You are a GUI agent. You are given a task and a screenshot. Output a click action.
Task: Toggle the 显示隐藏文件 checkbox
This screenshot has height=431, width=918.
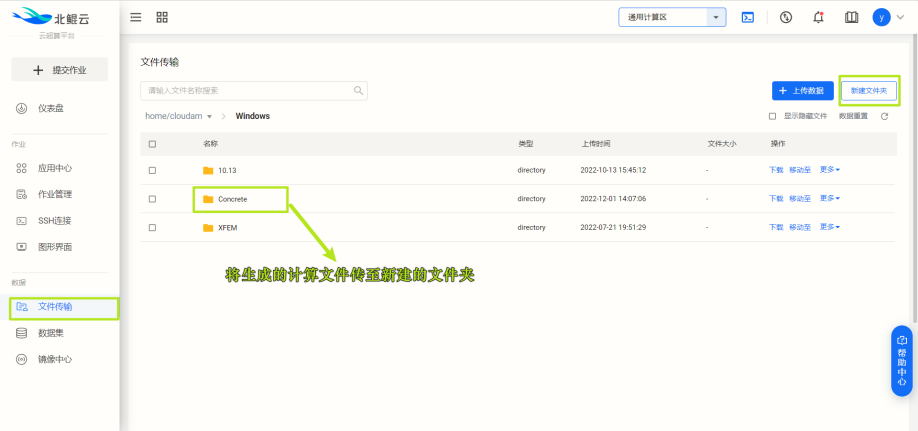coord(772,117)
